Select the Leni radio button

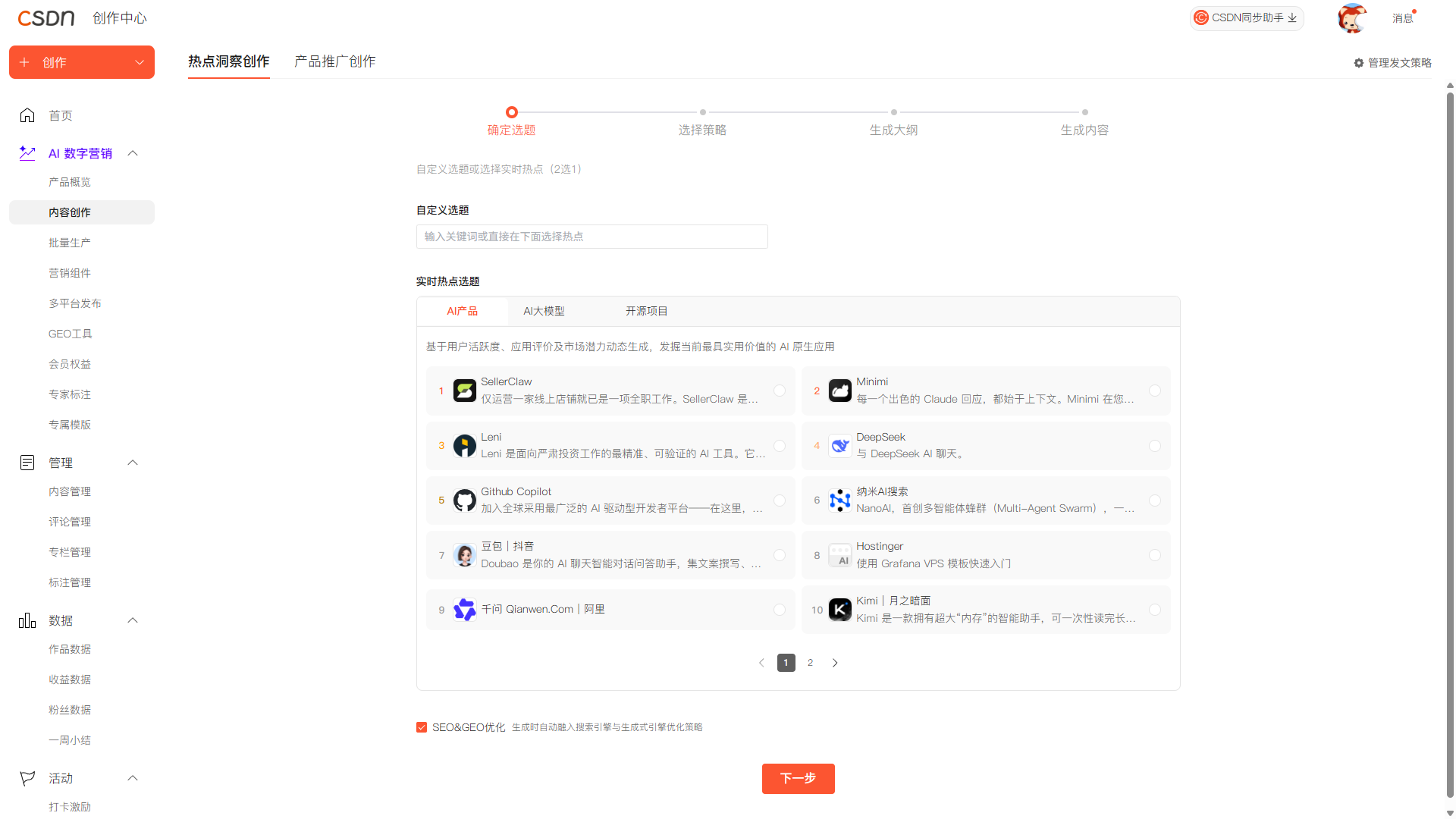click(780, 446)
